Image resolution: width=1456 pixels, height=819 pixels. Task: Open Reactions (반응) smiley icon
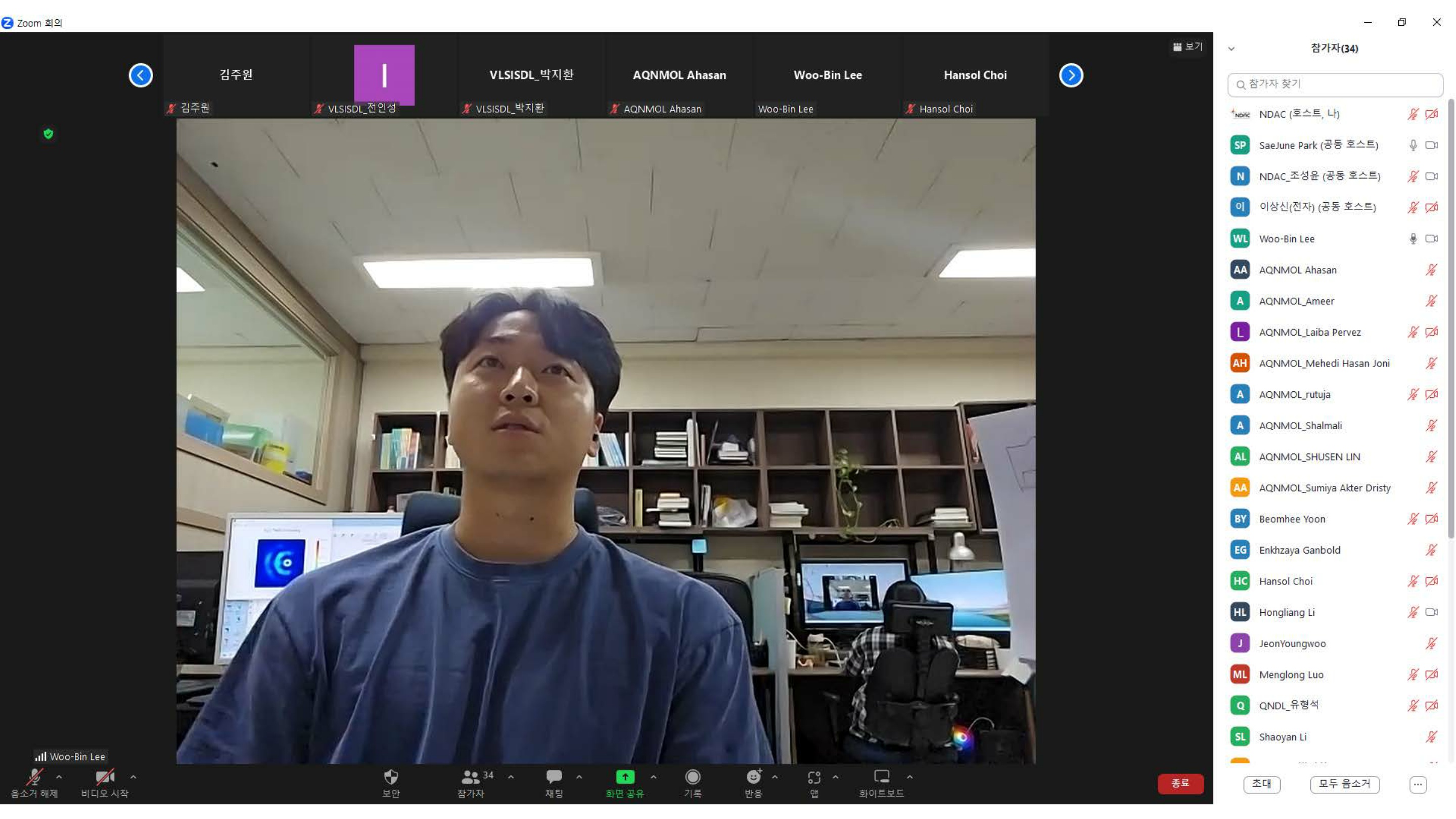(x=753, y=777)
